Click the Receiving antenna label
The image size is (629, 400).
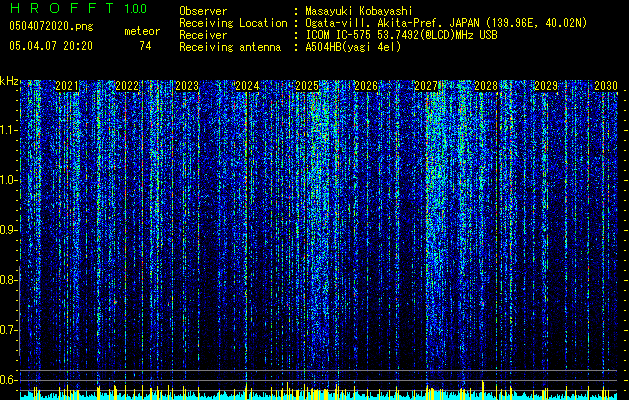tap(230, 47)
